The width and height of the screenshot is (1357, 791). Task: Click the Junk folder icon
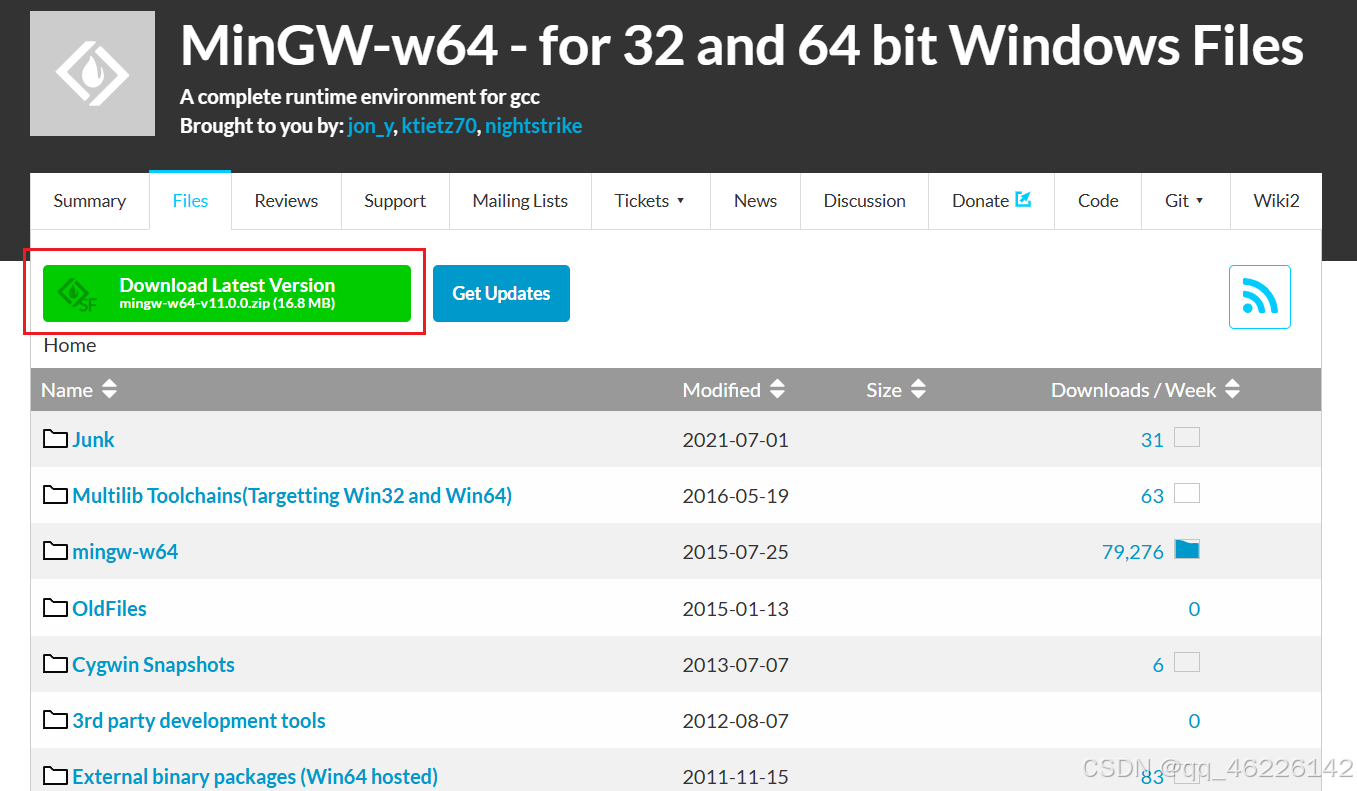pyautogui.click(x=55, y=439)
